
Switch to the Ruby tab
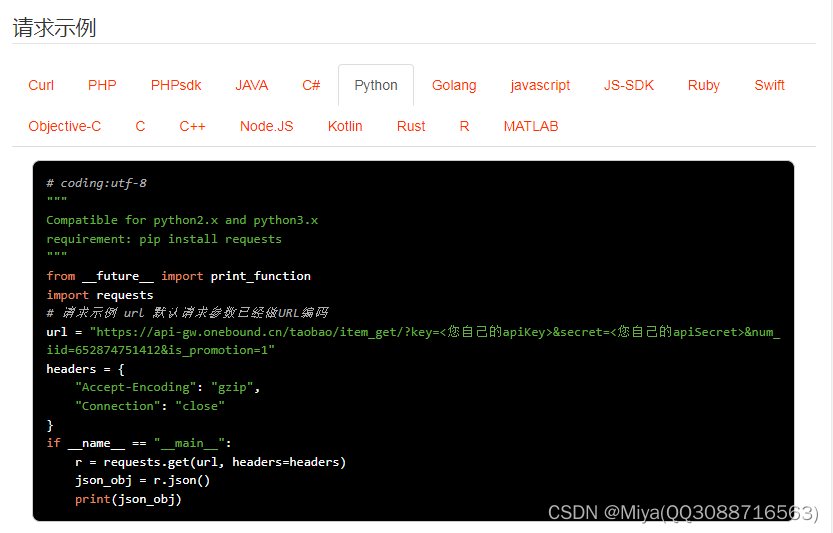[703, 85]
